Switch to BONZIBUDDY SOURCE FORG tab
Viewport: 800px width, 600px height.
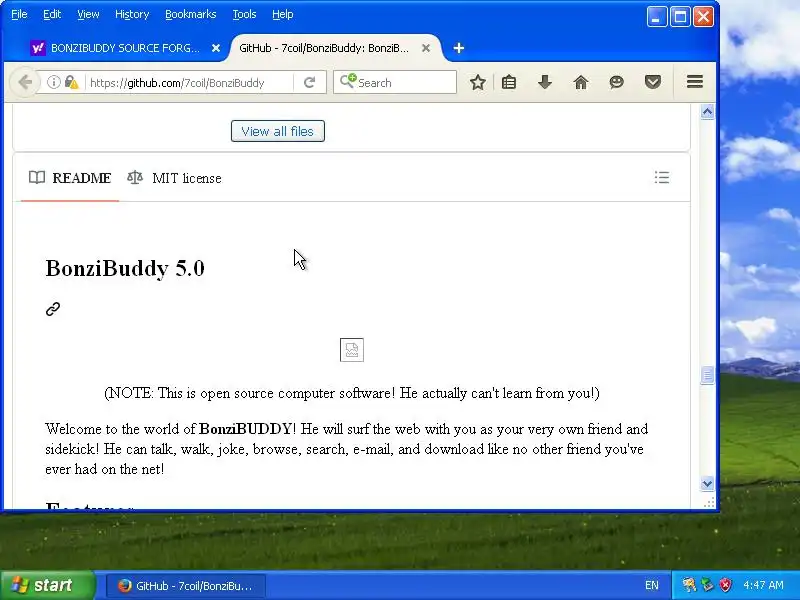[x=125, y=48]
